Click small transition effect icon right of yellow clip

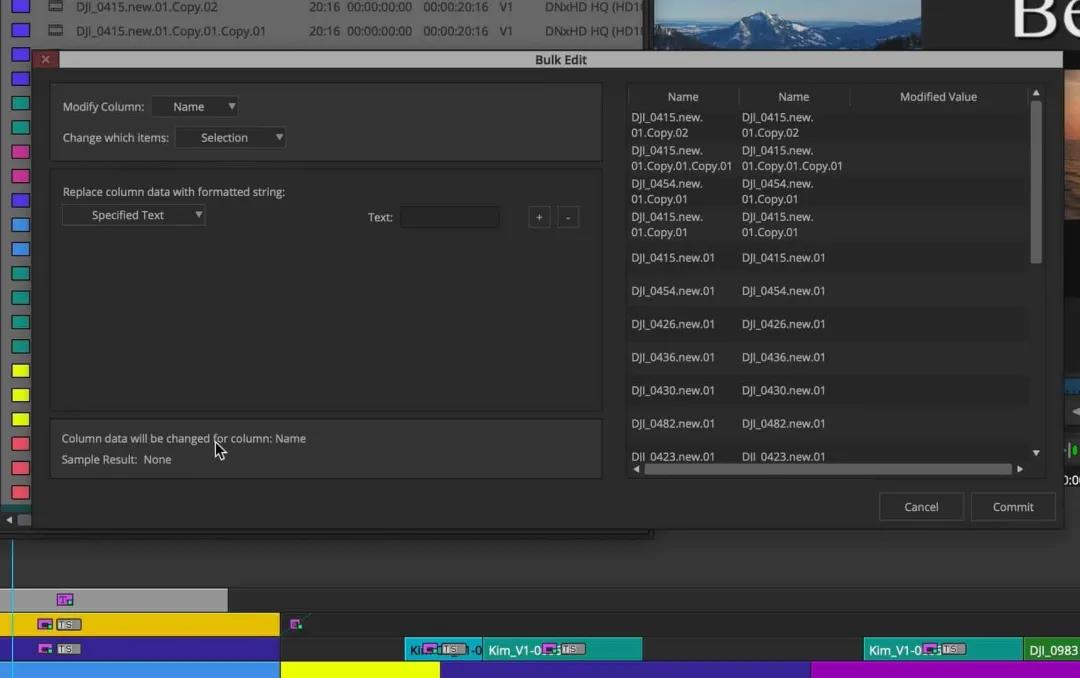point(296,624)
